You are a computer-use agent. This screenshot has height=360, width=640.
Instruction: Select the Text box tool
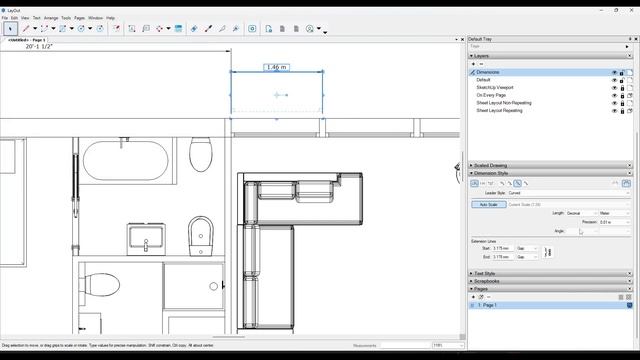[132, 29]
